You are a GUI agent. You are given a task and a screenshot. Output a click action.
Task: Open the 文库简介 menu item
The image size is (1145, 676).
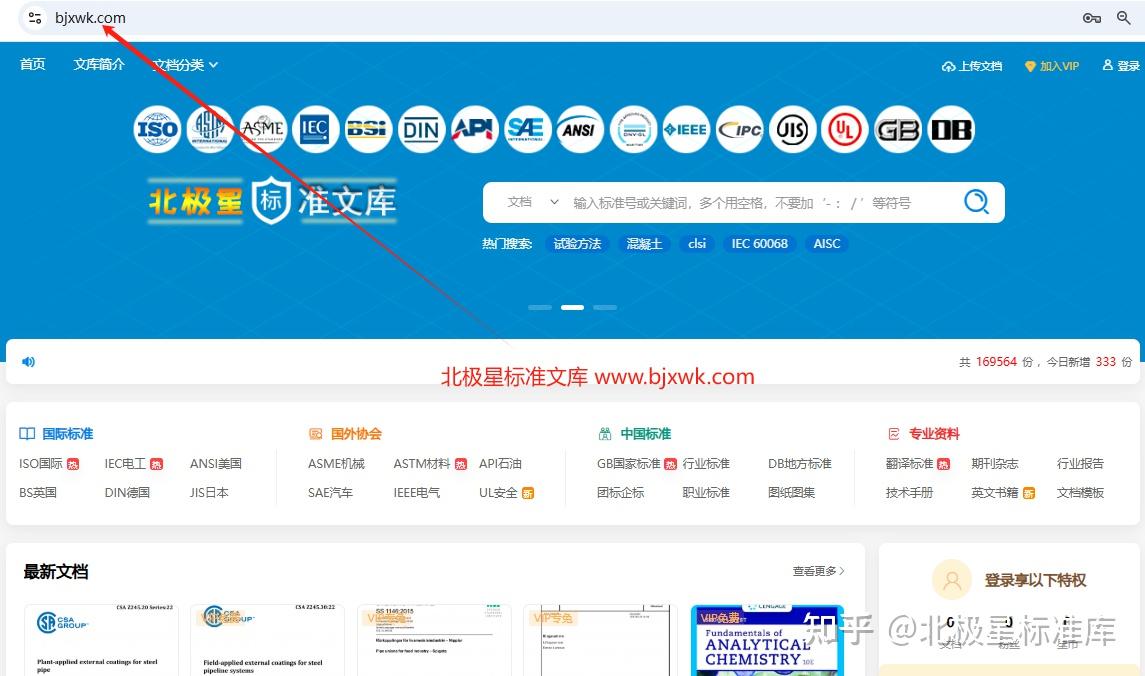tap(98, 64)
